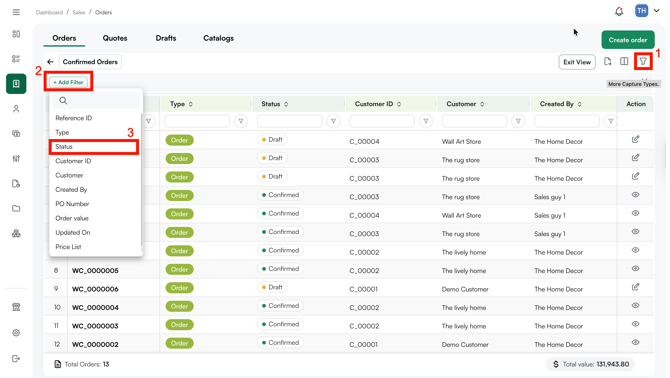
Task: Sort by Customer column header arrows
Action: [x=482, y=104]
